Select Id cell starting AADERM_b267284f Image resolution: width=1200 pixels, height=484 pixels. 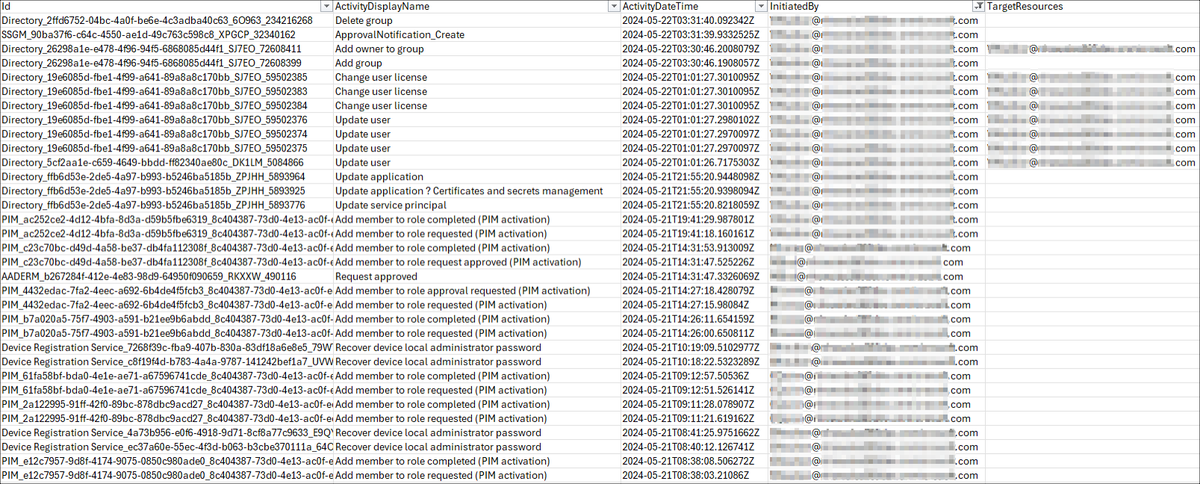[x=166, y=275]
